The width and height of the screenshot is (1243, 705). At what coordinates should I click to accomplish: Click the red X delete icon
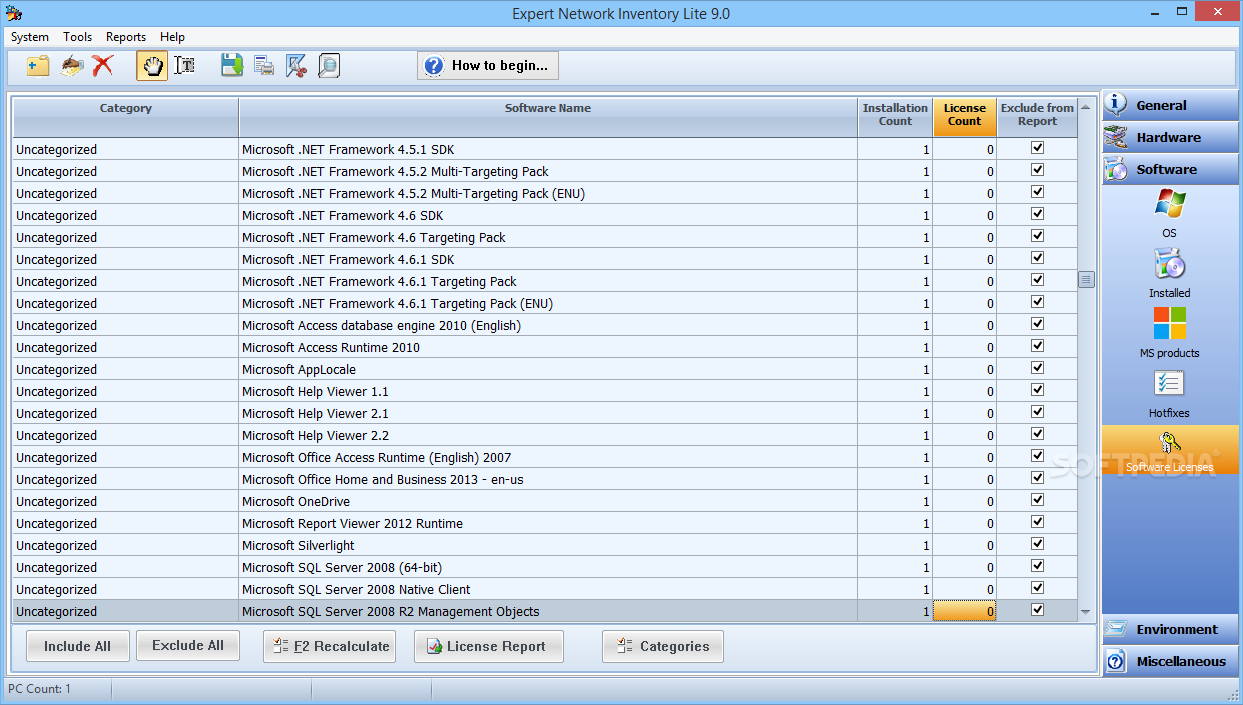click(102, 66)
